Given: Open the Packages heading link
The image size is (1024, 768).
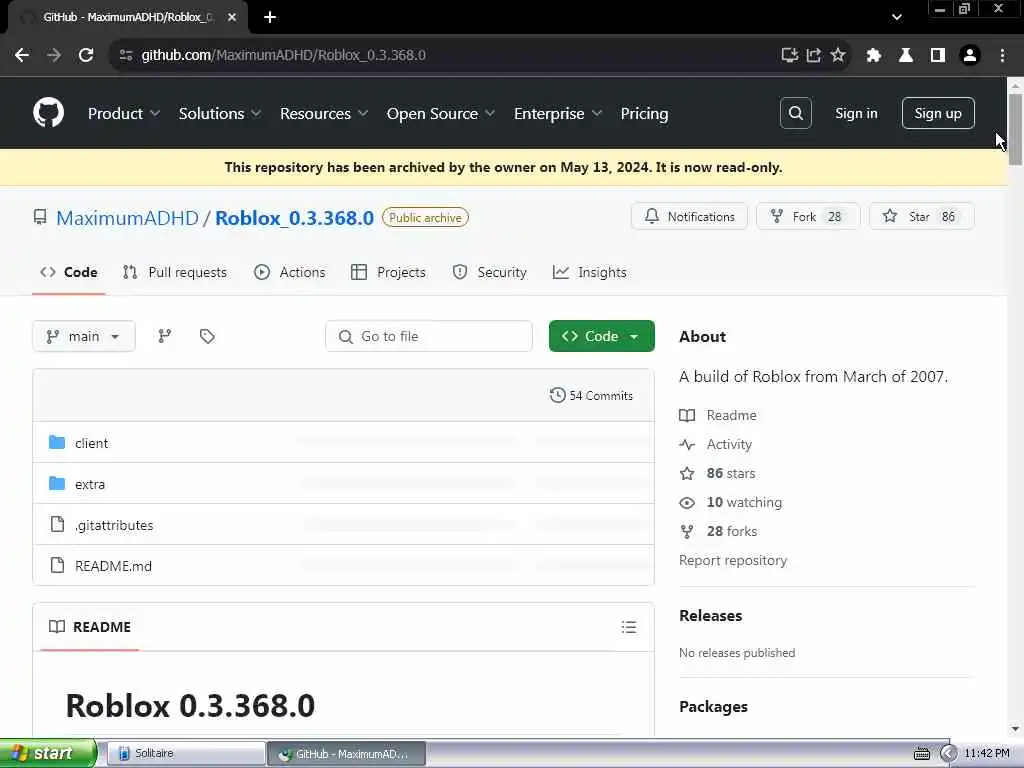Looking at the screenshot, I should point(713,707).
